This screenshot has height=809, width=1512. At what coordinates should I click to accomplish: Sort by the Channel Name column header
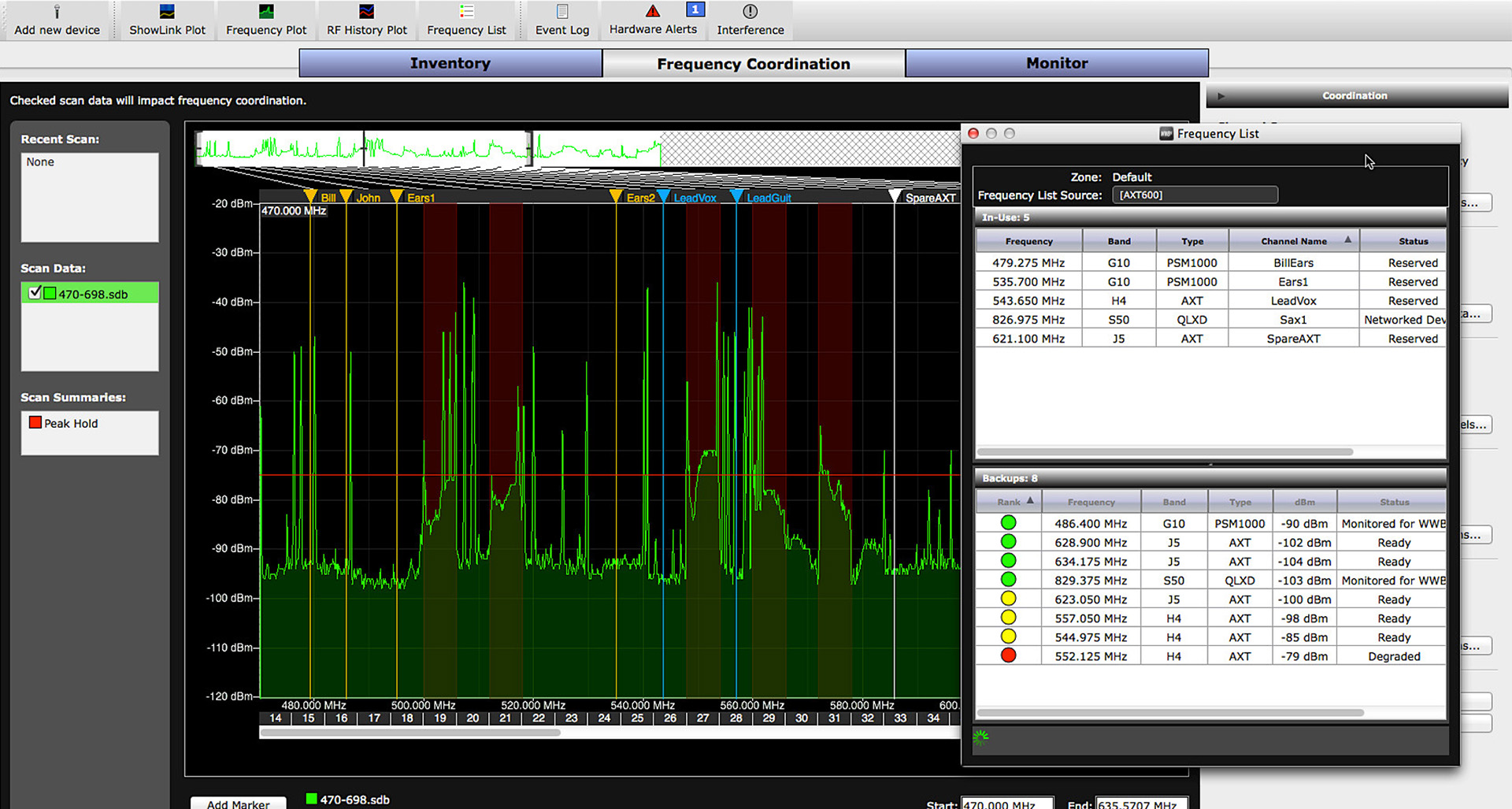tap(1294, 241)
